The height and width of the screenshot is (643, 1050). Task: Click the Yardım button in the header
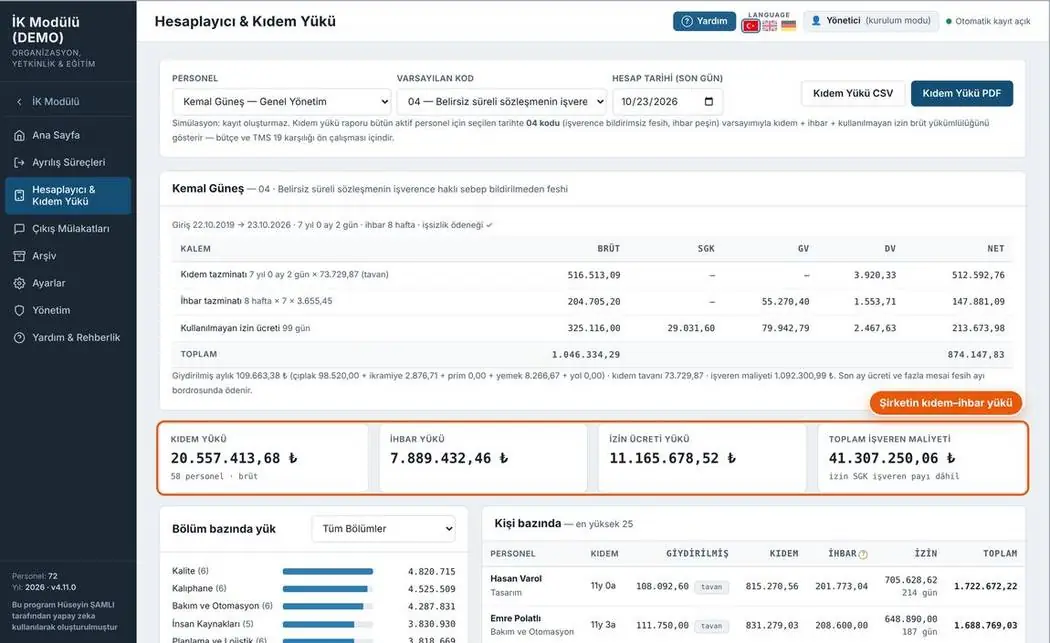tap(704, 21)
